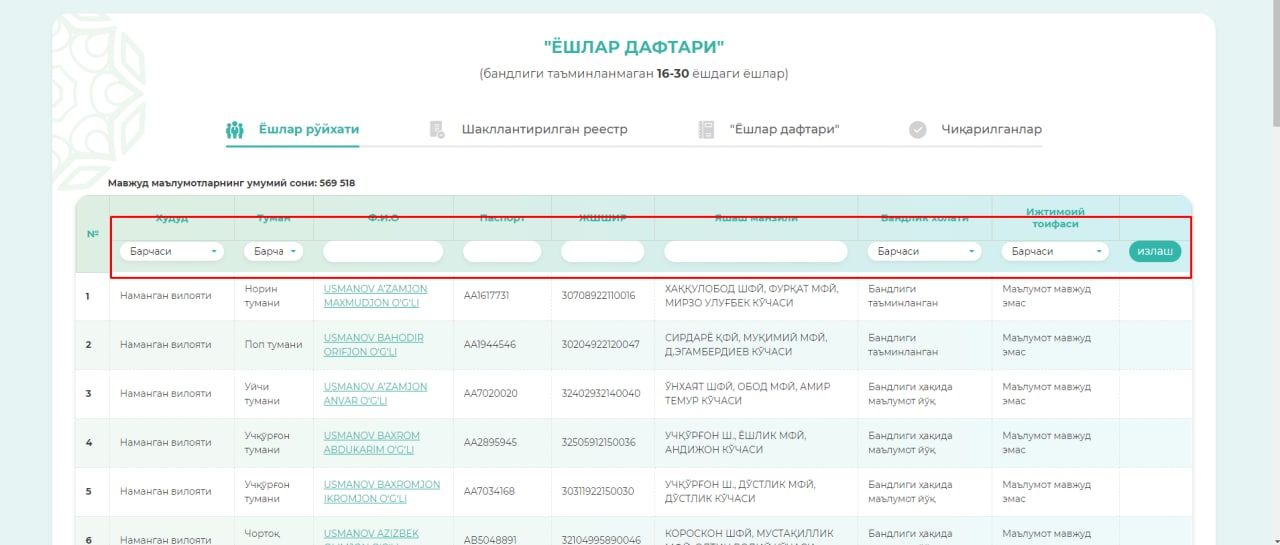Click ЖШШИР value 32505912150036
Image resolution: width=1280 pixels, height=545 pixels.
[x=598, y=443]
